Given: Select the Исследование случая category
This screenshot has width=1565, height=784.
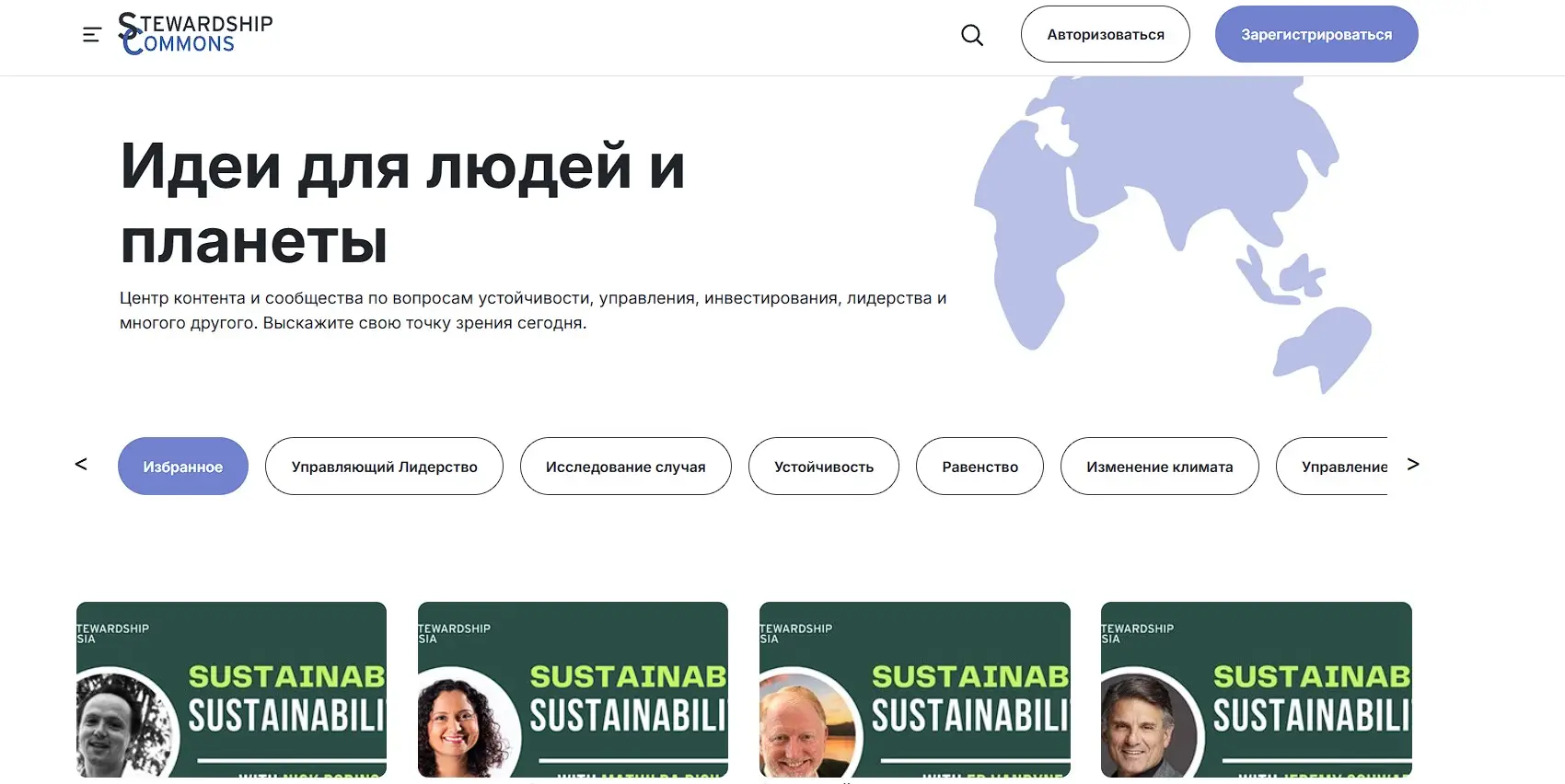Looking at the screenshot, I should (626, 466).
